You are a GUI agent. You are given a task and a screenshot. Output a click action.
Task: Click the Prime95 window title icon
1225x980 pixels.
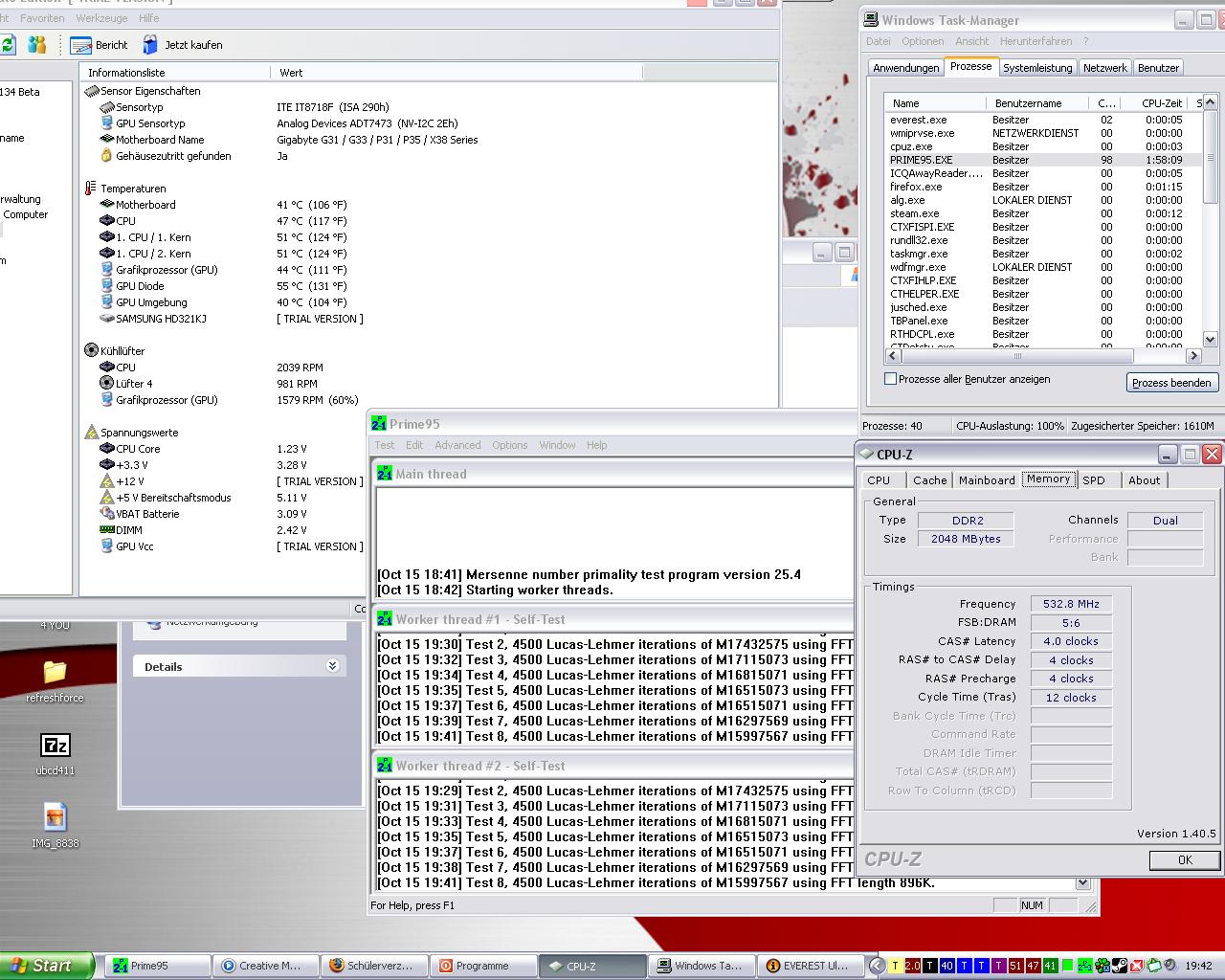coord(379,424)
